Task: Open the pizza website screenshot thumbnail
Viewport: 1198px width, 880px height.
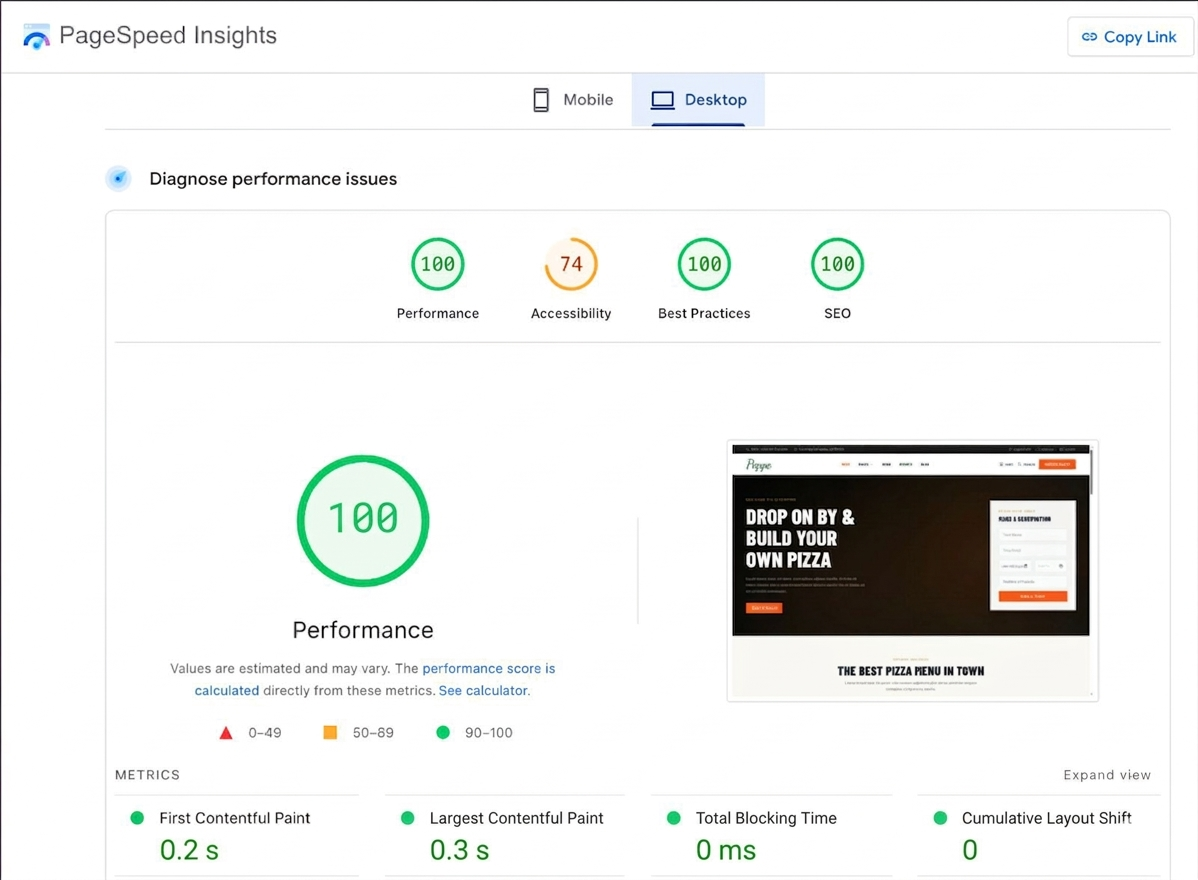Action: point(912,571)
